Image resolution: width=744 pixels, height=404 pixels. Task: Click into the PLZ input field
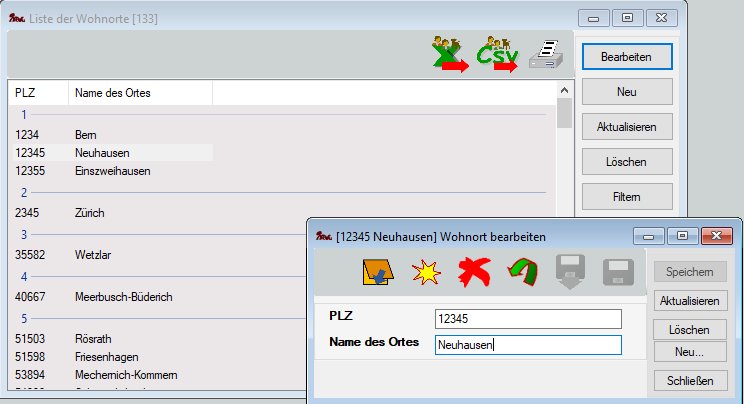click(527, 319)
